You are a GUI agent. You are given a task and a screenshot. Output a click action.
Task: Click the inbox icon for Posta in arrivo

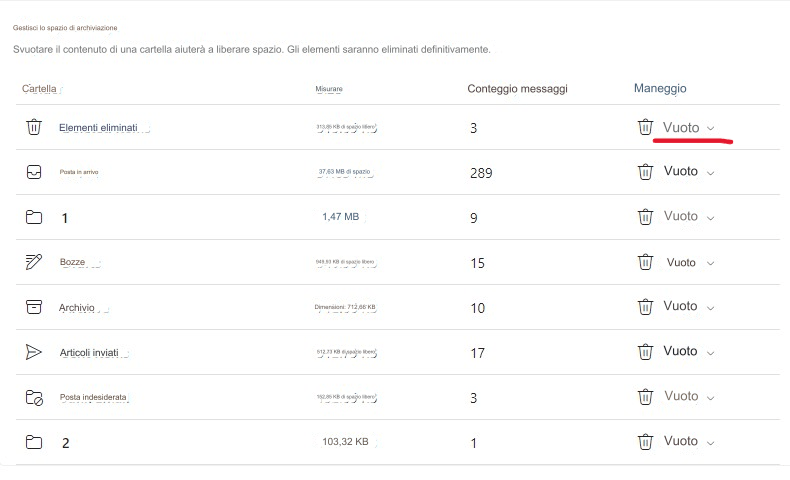click(x=34, y=172)
